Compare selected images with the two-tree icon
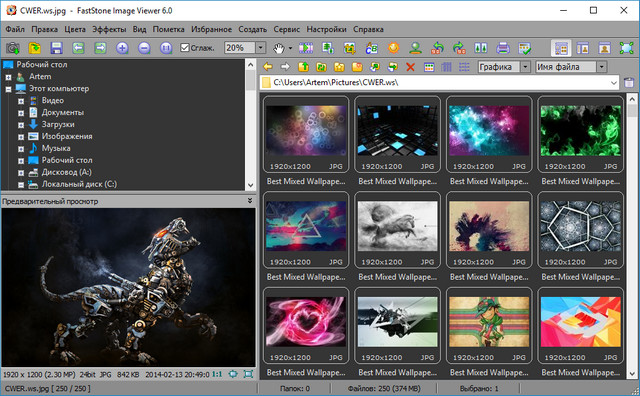 [x=481, y=48]
